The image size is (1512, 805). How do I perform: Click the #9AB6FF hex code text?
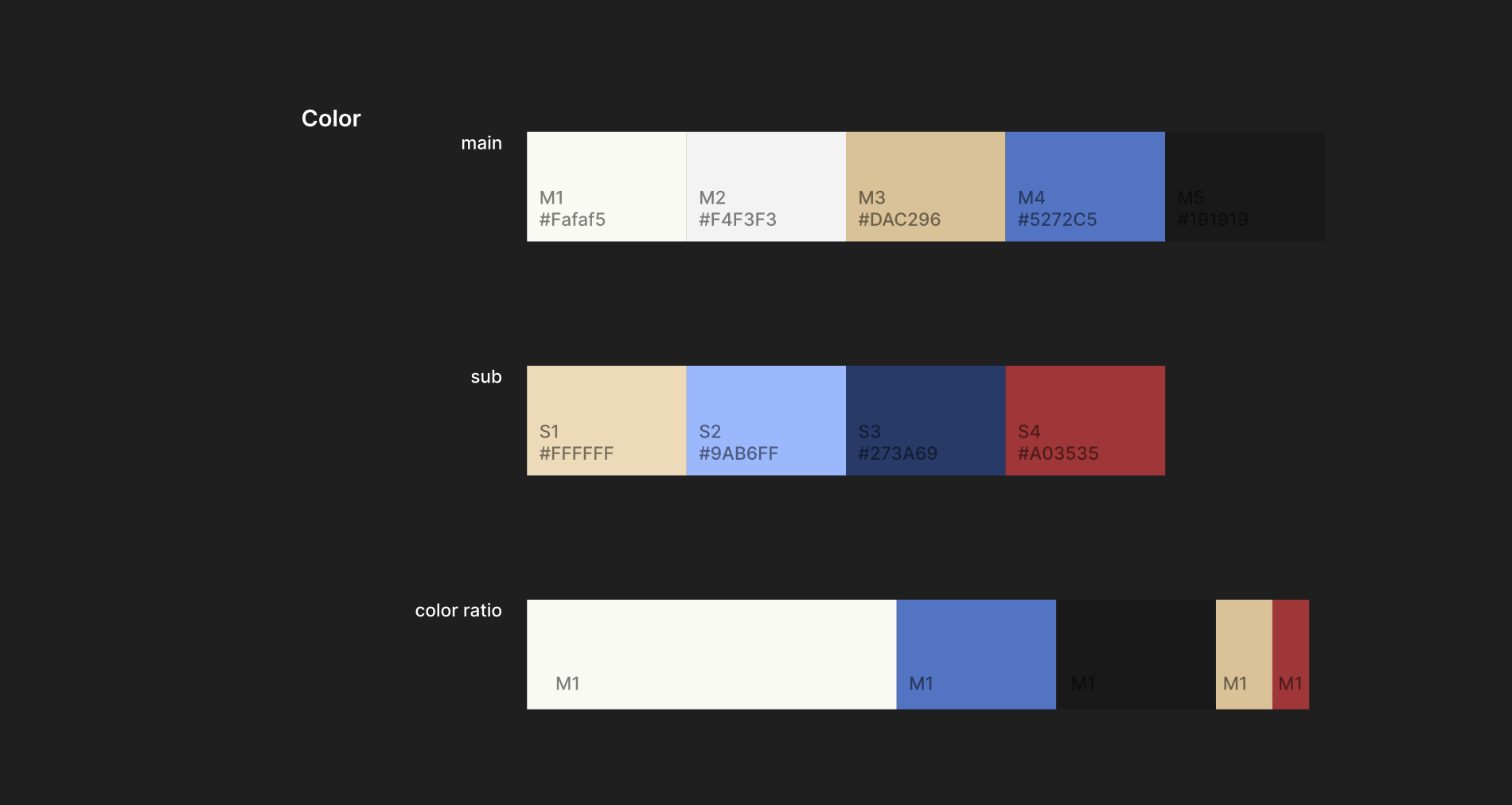[x=738, y=453]
